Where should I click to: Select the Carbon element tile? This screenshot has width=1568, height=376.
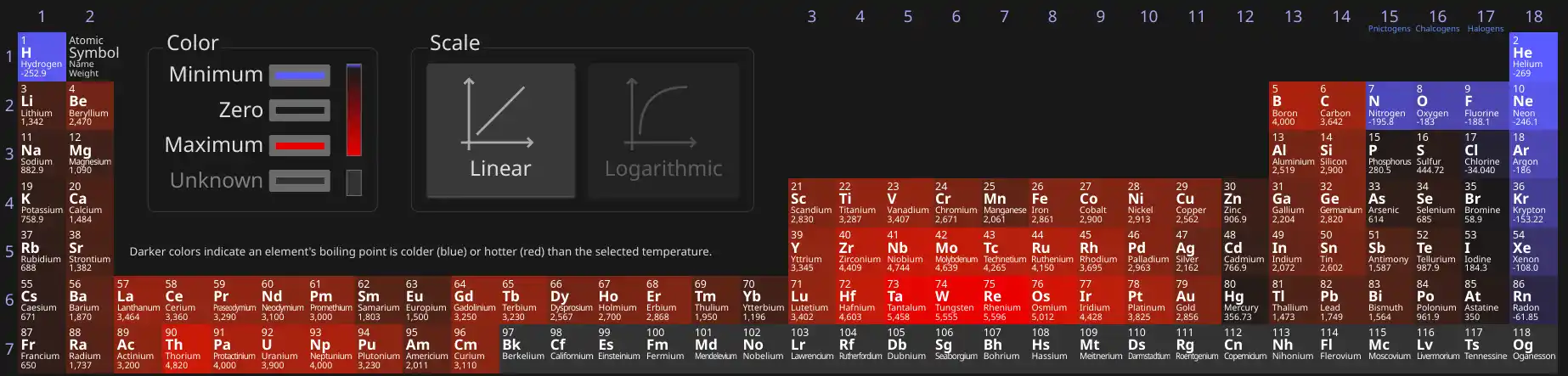pyautogui.click(x=1340, y=105)
